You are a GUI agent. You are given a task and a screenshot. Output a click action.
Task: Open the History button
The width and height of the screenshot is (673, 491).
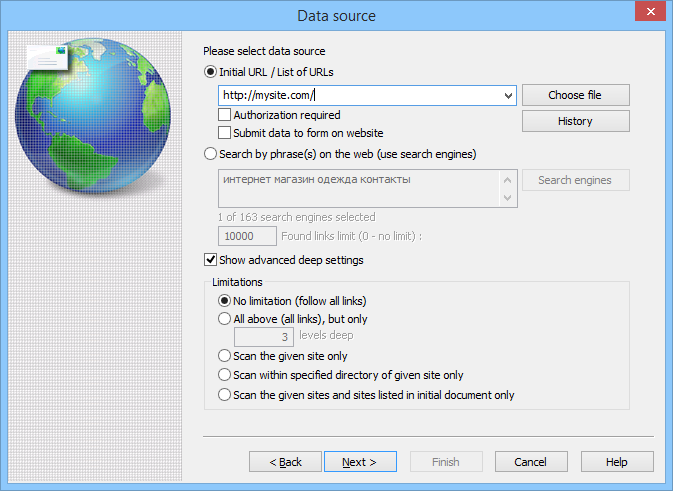click(575, 121)
